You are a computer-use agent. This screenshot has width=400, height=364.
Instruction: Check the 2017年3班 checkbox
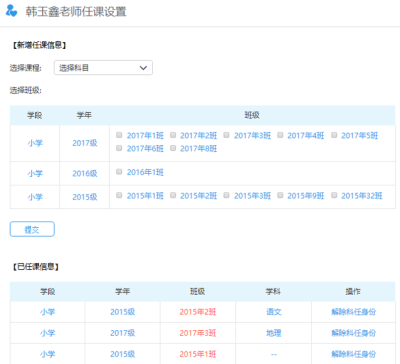[x=226, y=135]
